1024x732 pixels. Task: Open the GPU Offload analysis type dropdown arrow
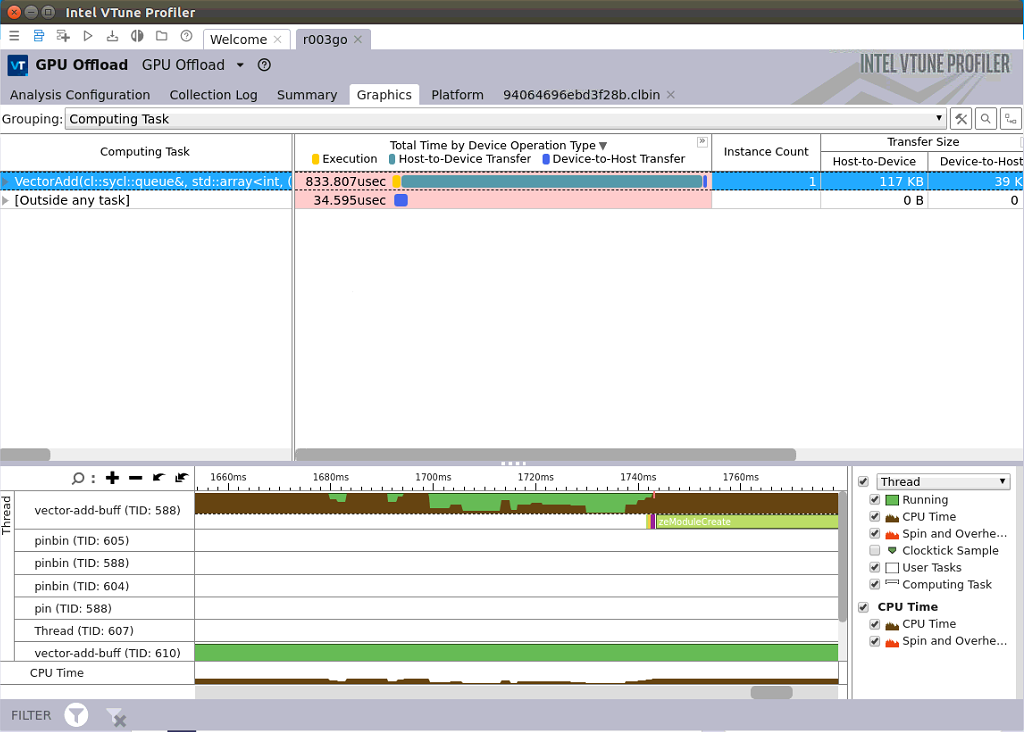point(240,65)
